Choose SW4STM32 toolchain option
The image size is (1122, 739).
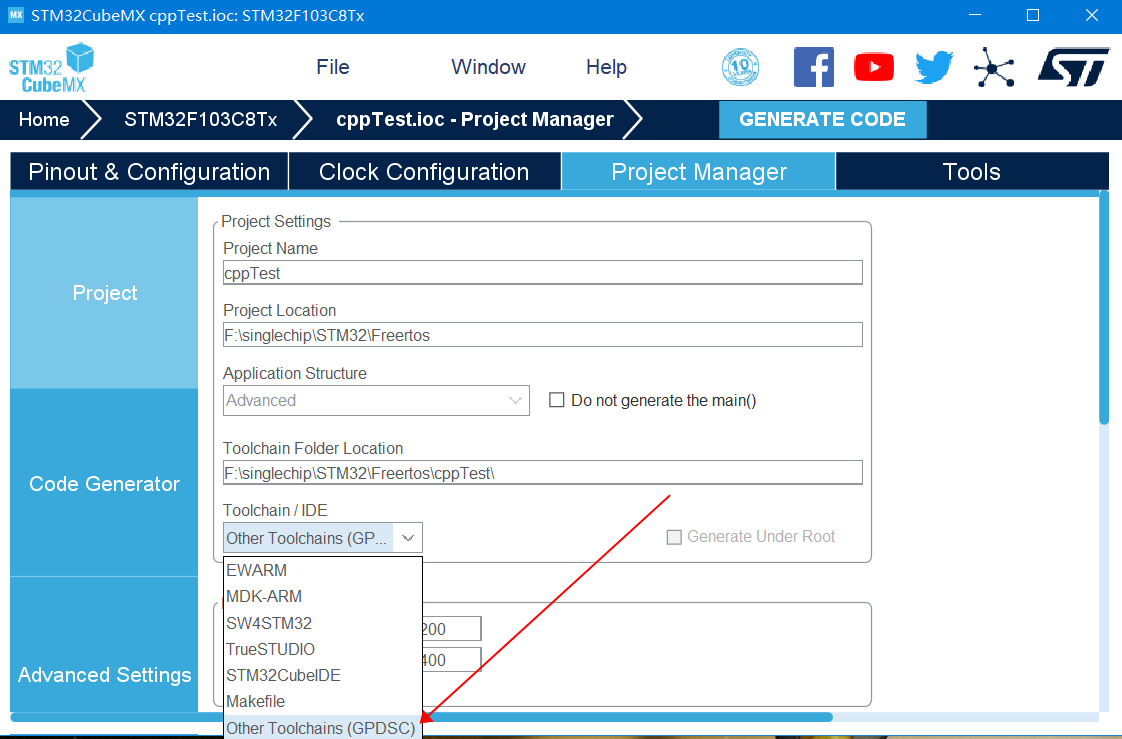pyautogui.click(x=323, y=623)
